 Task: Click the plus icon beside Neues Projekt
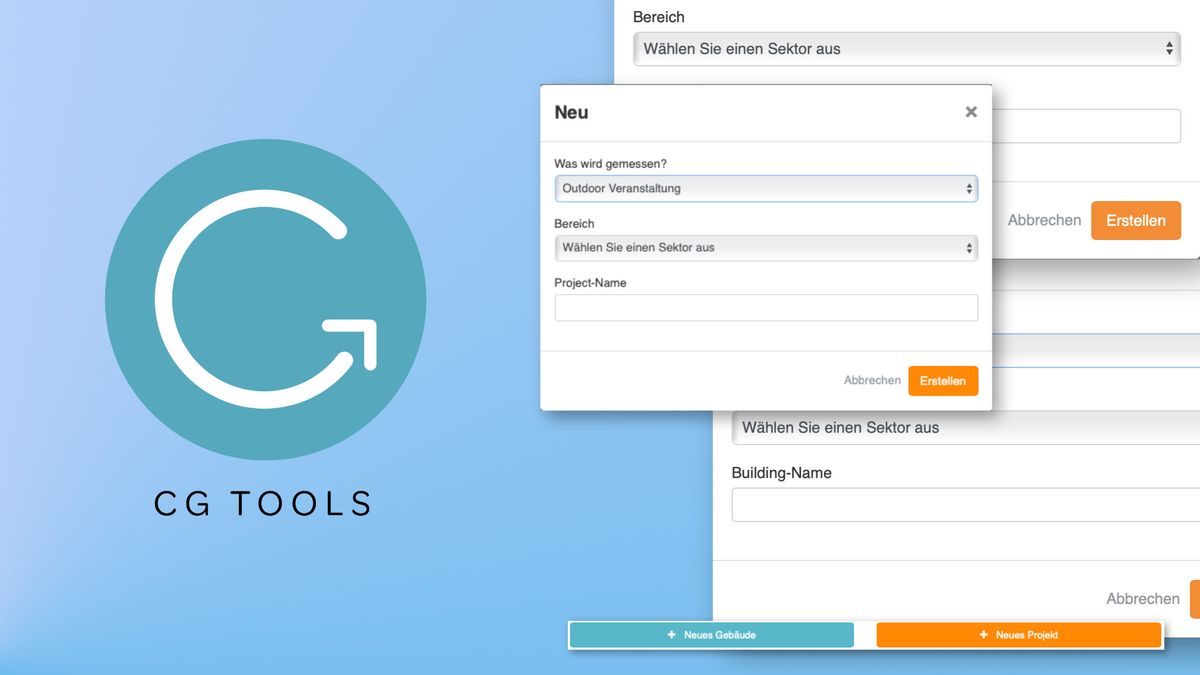click(x=984, y=635)
